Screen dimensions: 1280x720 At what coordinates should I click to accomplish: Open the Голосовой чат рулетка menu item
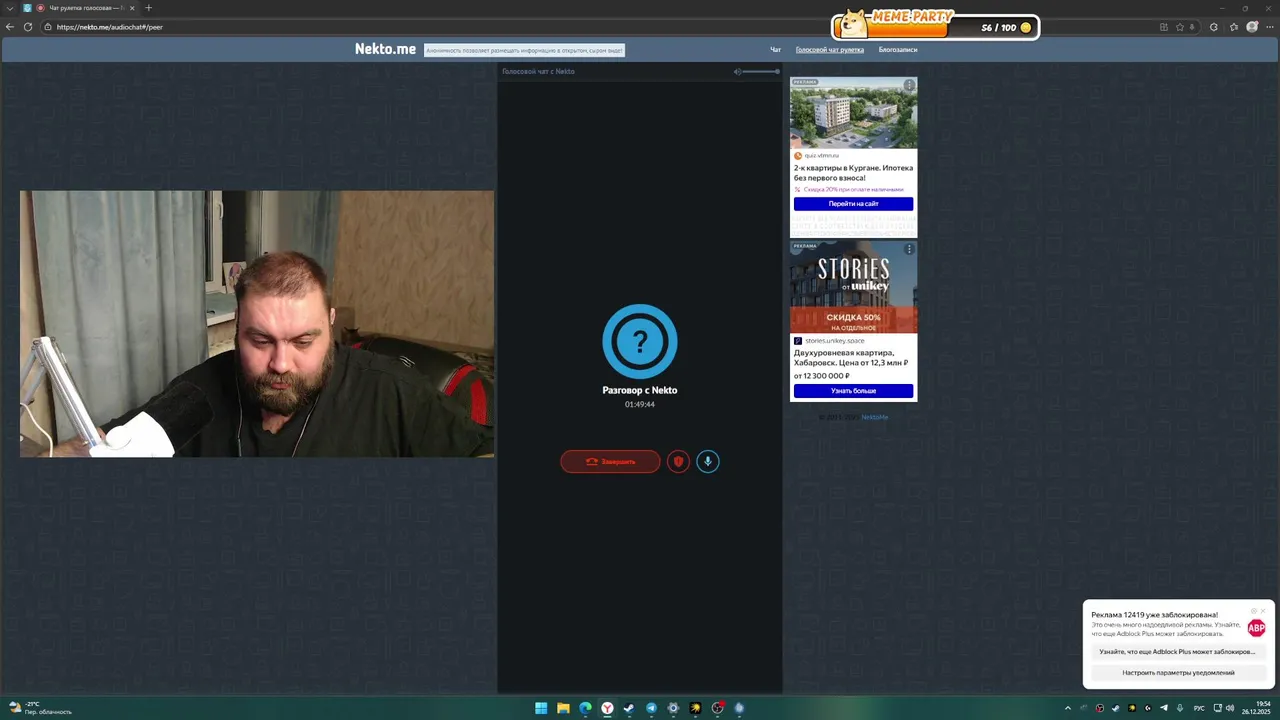pyautogui.click(x=830, y=49)
